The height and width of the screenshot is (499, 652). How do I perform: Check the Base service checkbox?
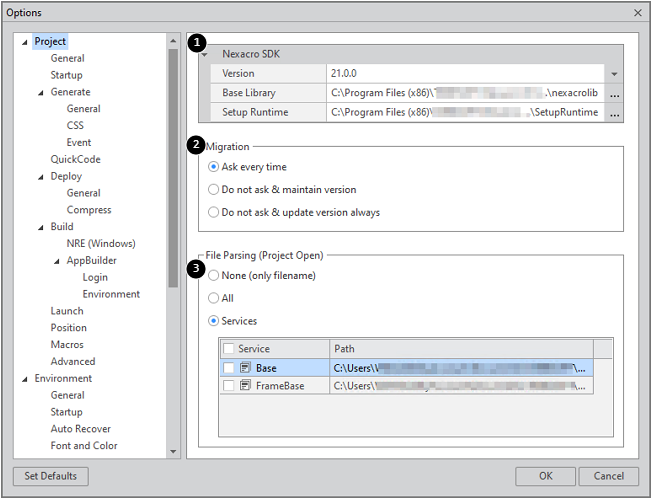tap(229, 368)
